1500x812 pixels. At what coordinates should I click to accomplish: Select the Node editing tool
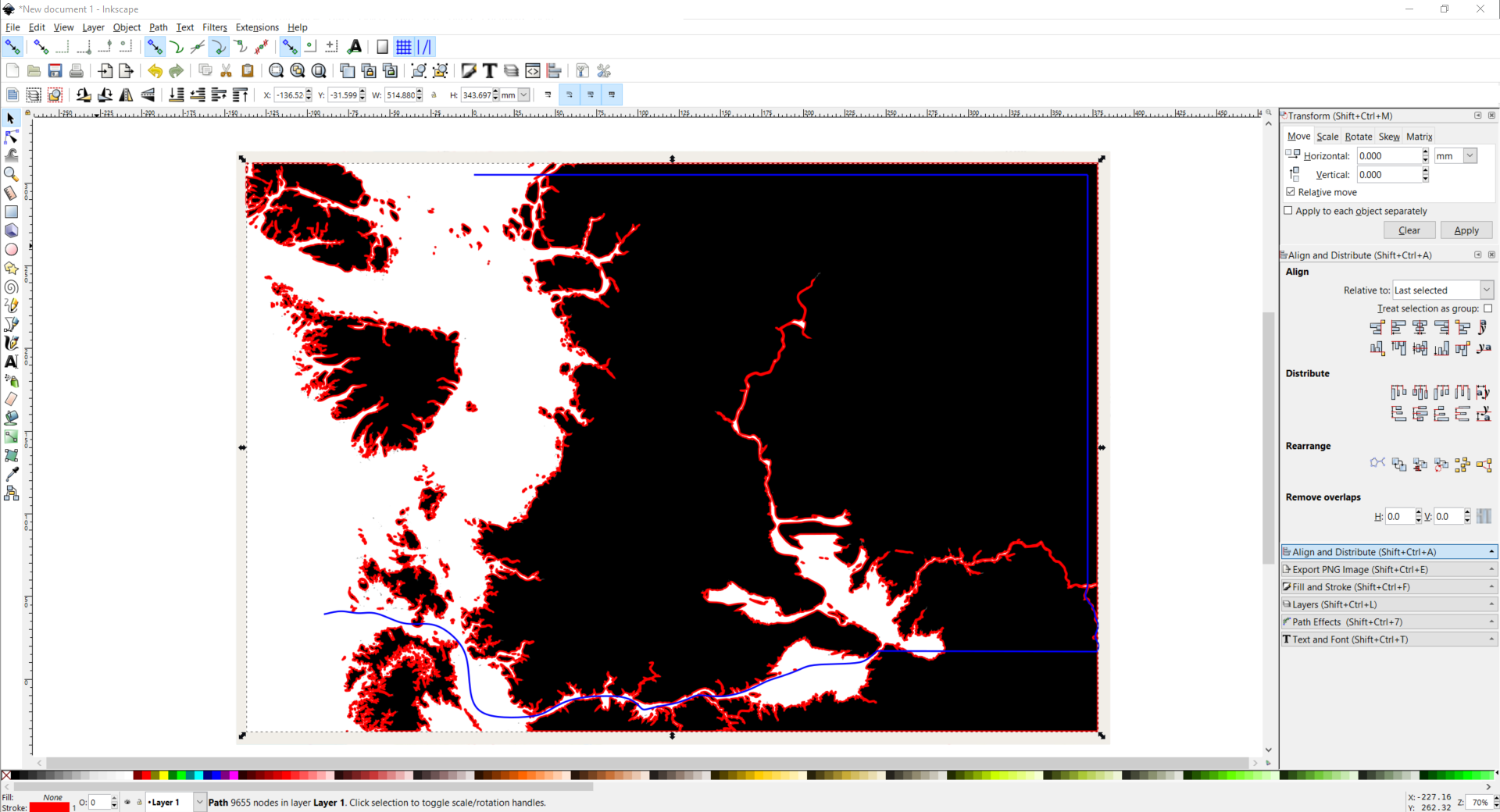pos(11,137)
